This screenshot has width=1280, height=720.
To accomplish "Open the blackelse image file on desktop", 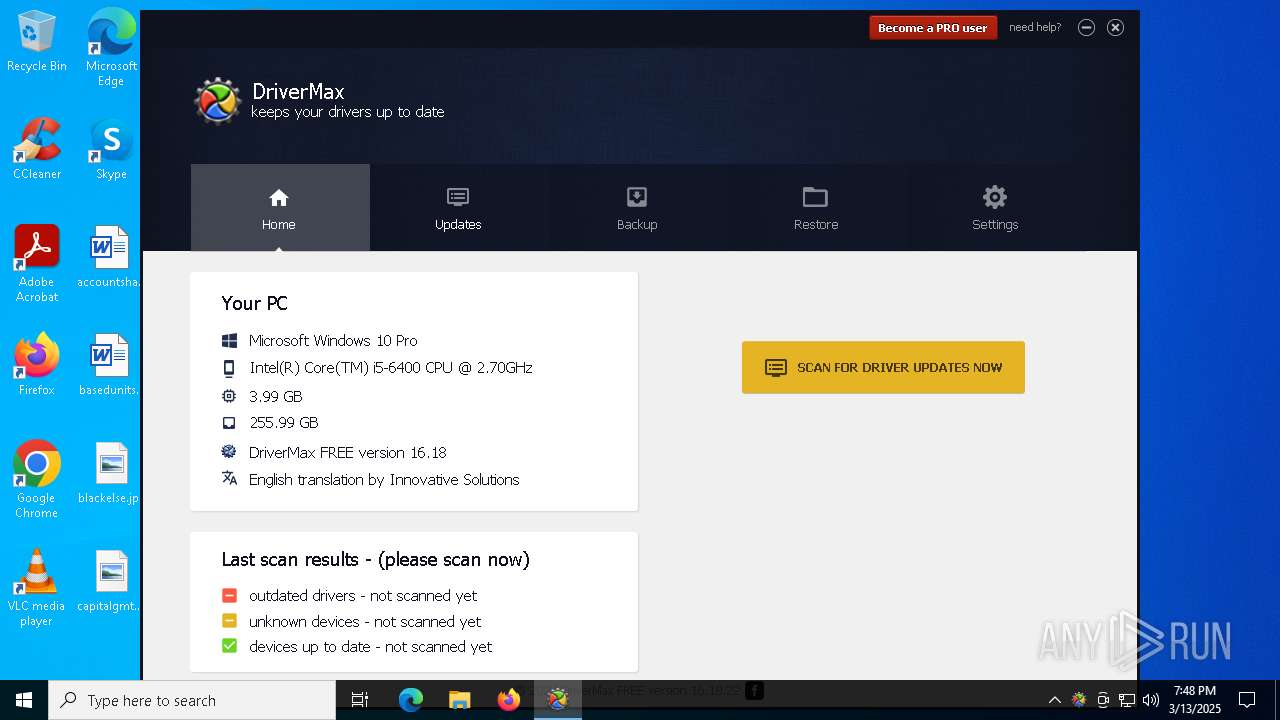I will (x=109, y=473).
